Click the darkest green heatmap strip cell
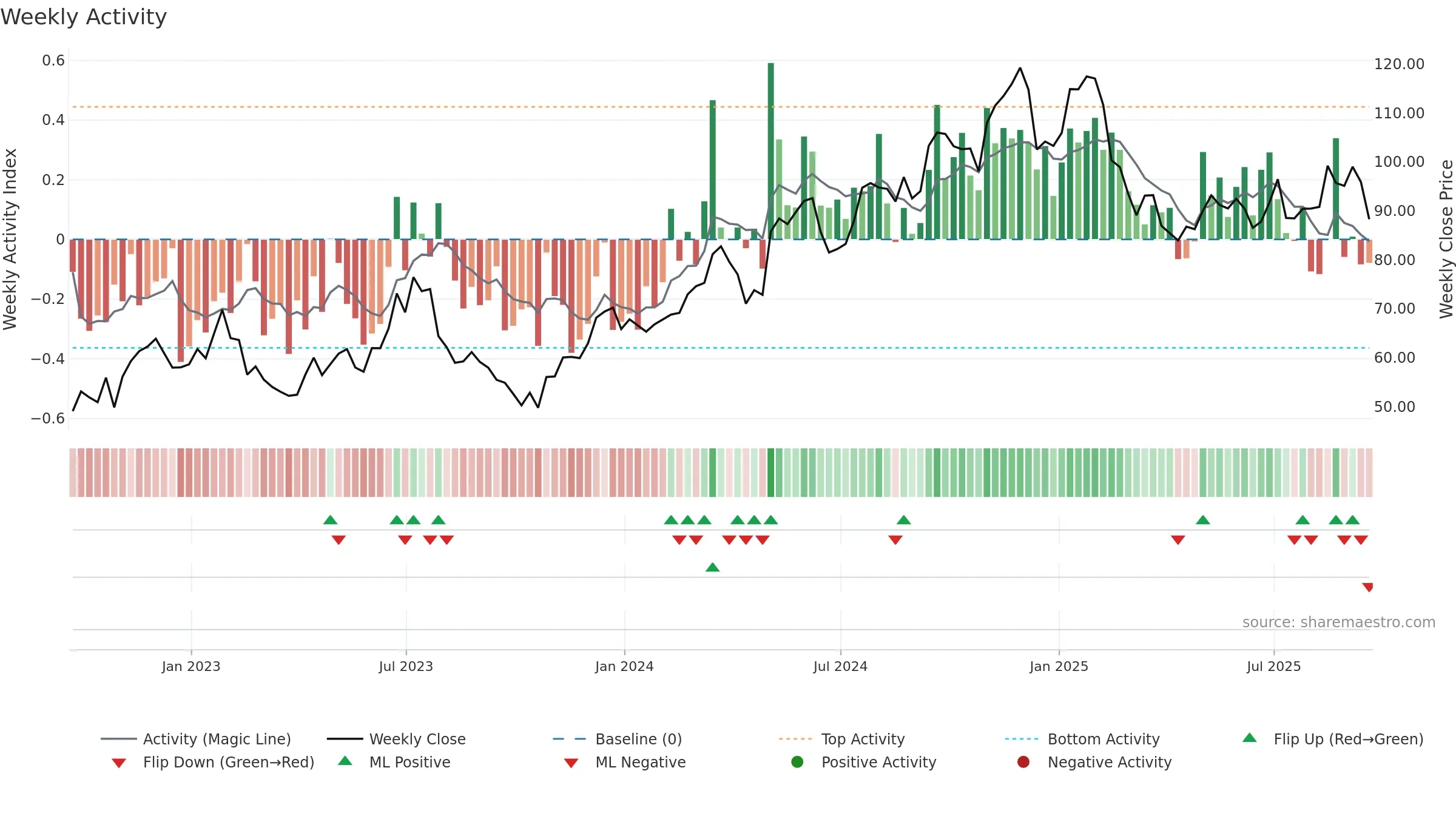Viewport: 1456px width, 819px height. pos(770,473)
